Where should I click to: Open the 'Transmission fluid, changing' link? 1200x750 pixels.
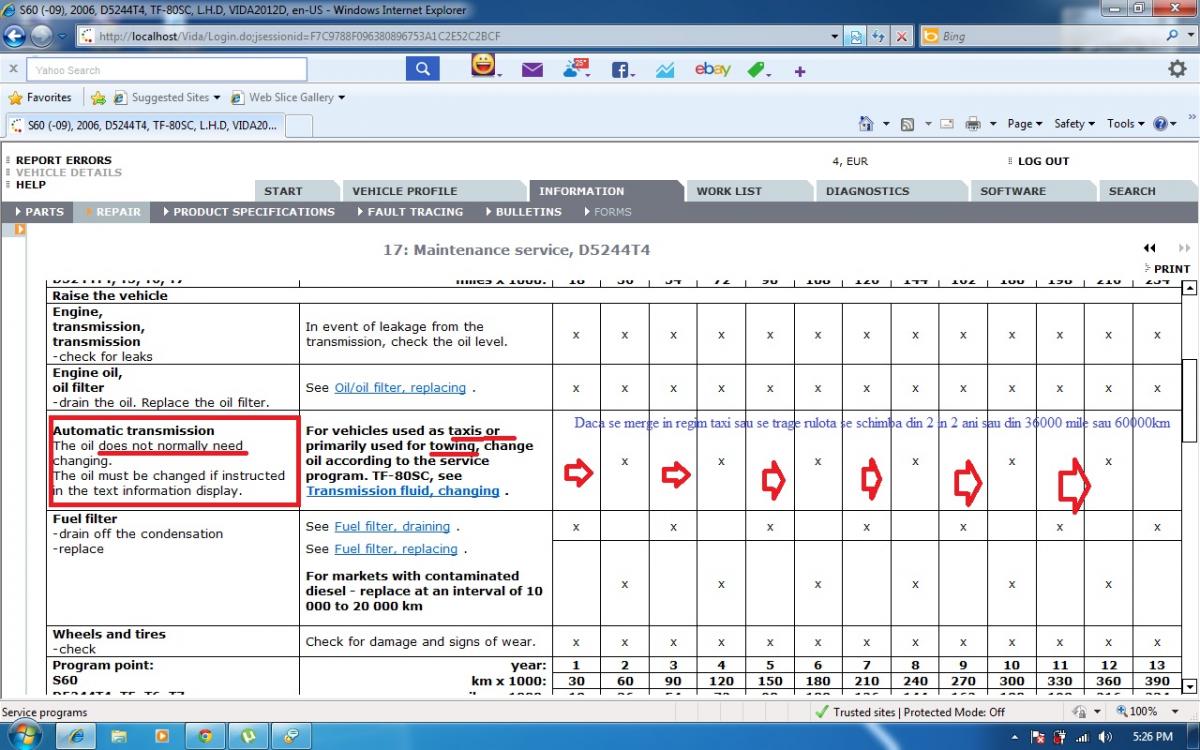402,491
